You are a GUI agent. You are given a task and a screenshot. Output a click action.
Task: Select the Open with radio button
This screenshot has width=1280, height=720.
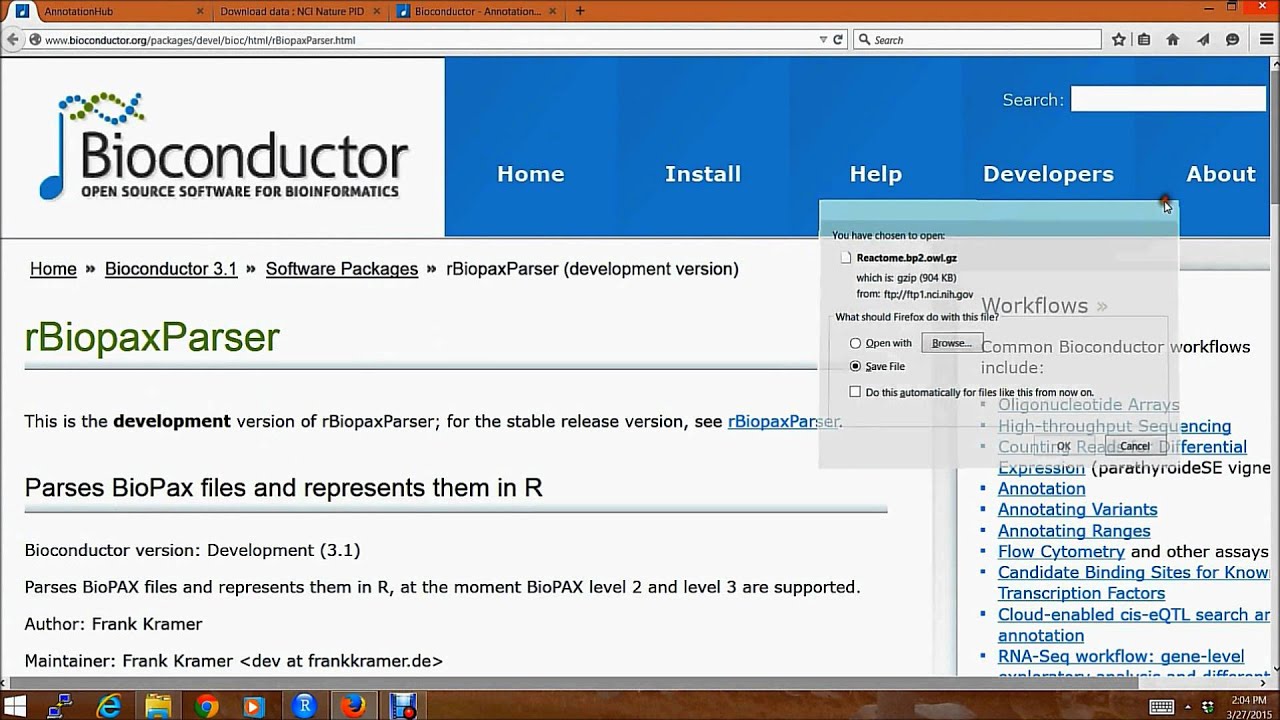pos(855,343)
